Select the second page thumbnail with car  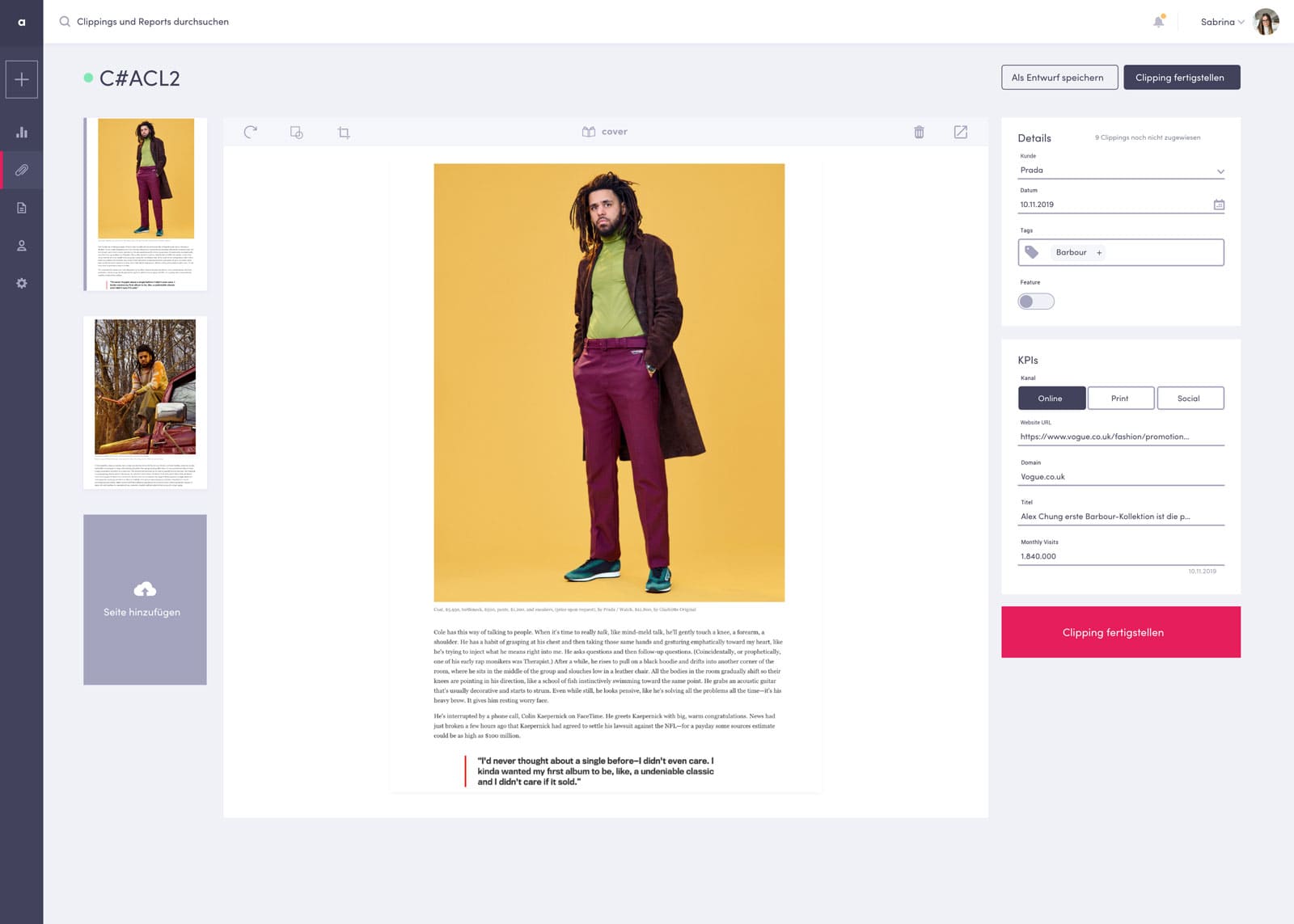pos(146,403)
